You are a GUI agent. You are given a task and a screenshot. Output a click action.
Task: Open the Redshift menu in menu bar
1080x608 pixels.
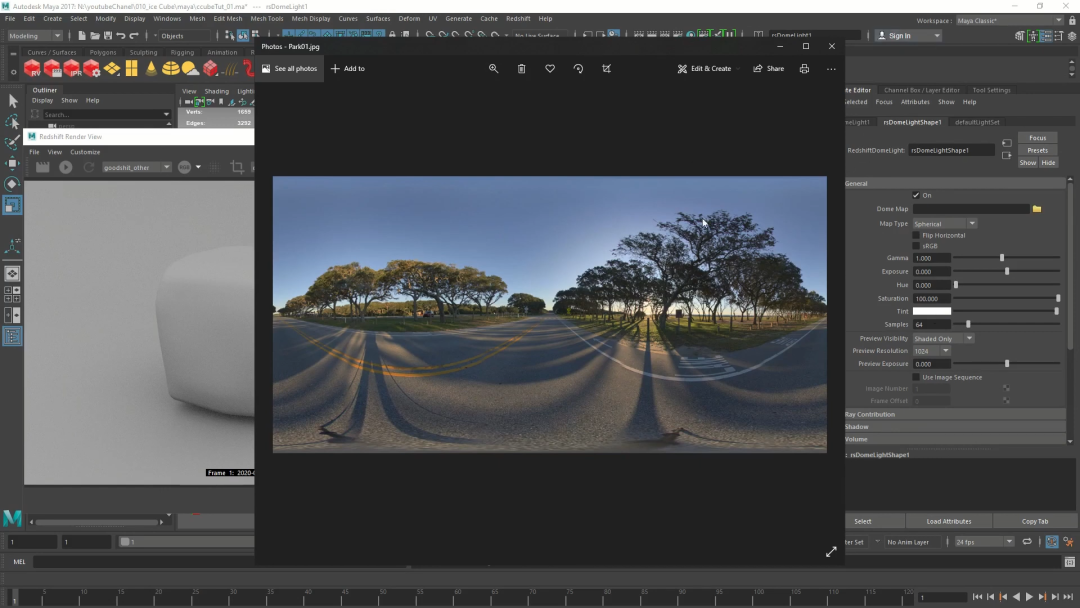(x=518, y=18)
